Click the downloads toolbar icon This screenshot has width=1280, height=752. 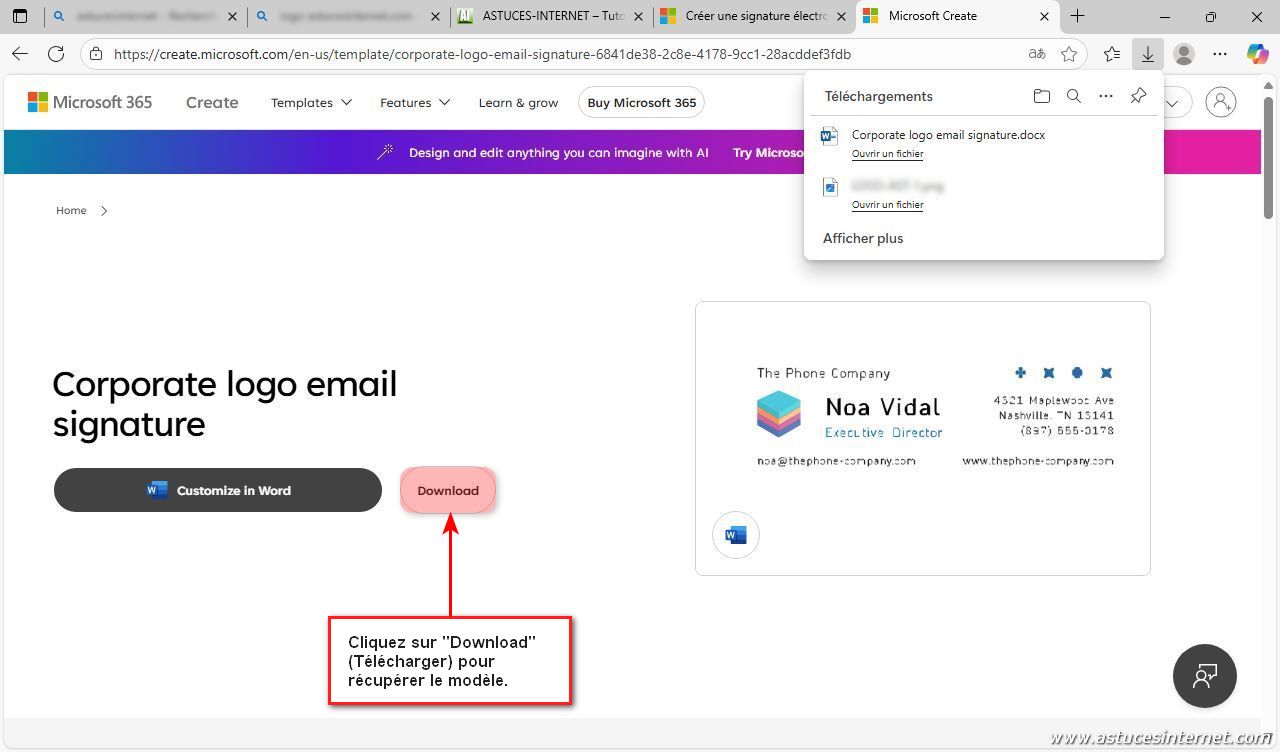point(1148,54)
